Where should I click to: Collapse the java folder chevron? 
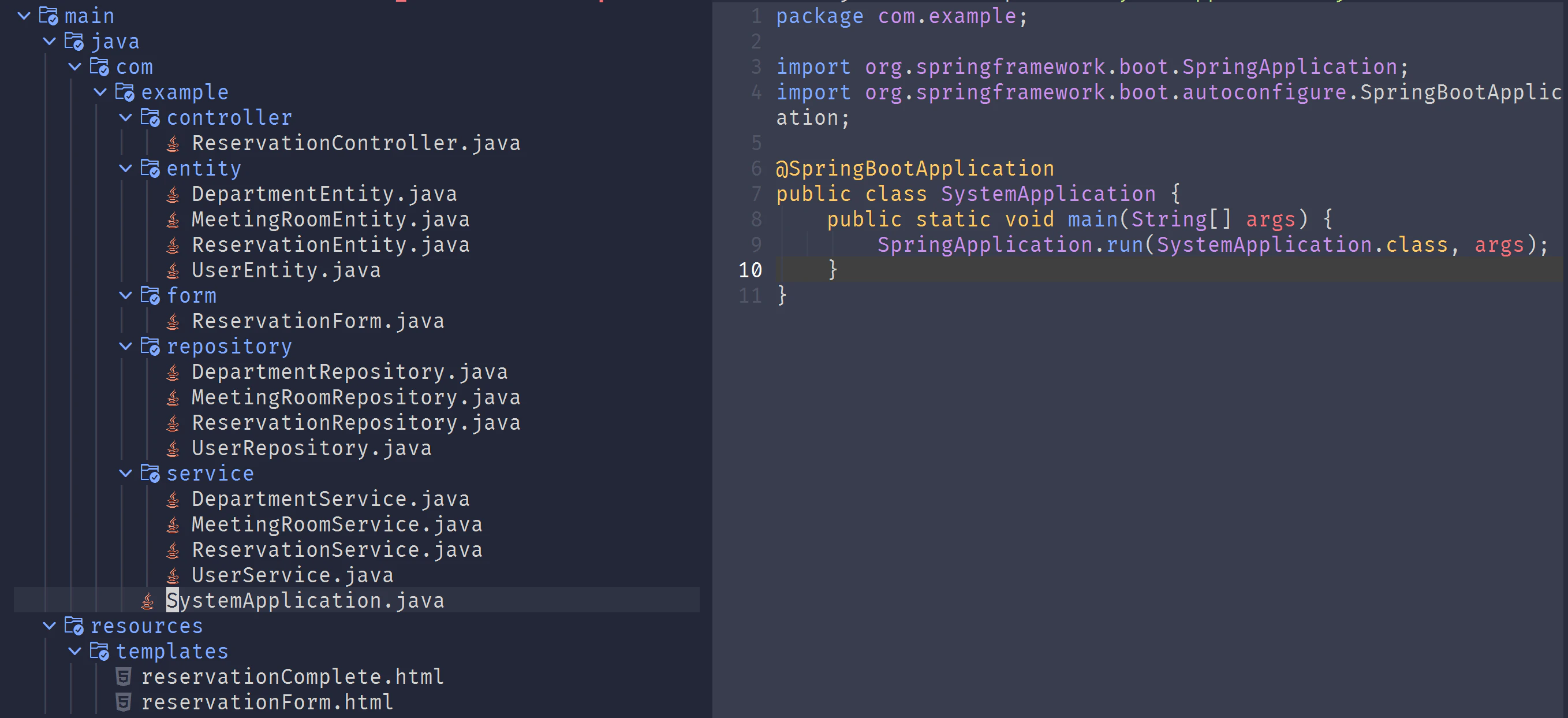point(50,42)
